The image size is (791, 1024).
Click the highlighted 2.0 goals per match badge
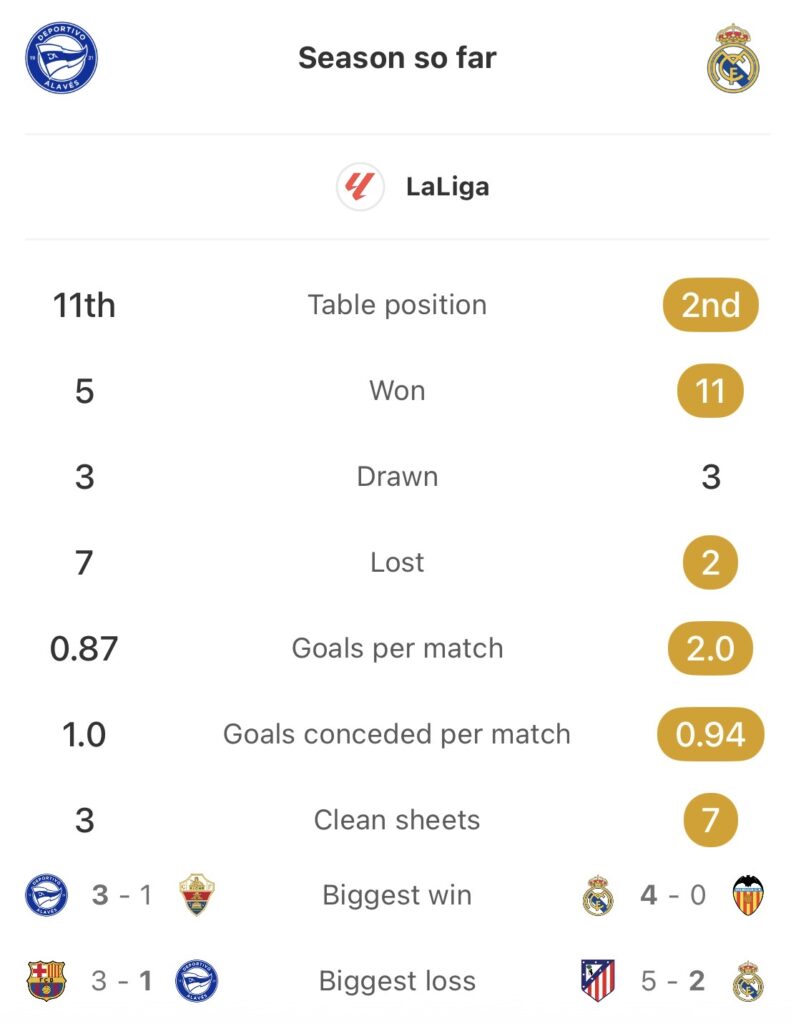click(x=710, y=648)
